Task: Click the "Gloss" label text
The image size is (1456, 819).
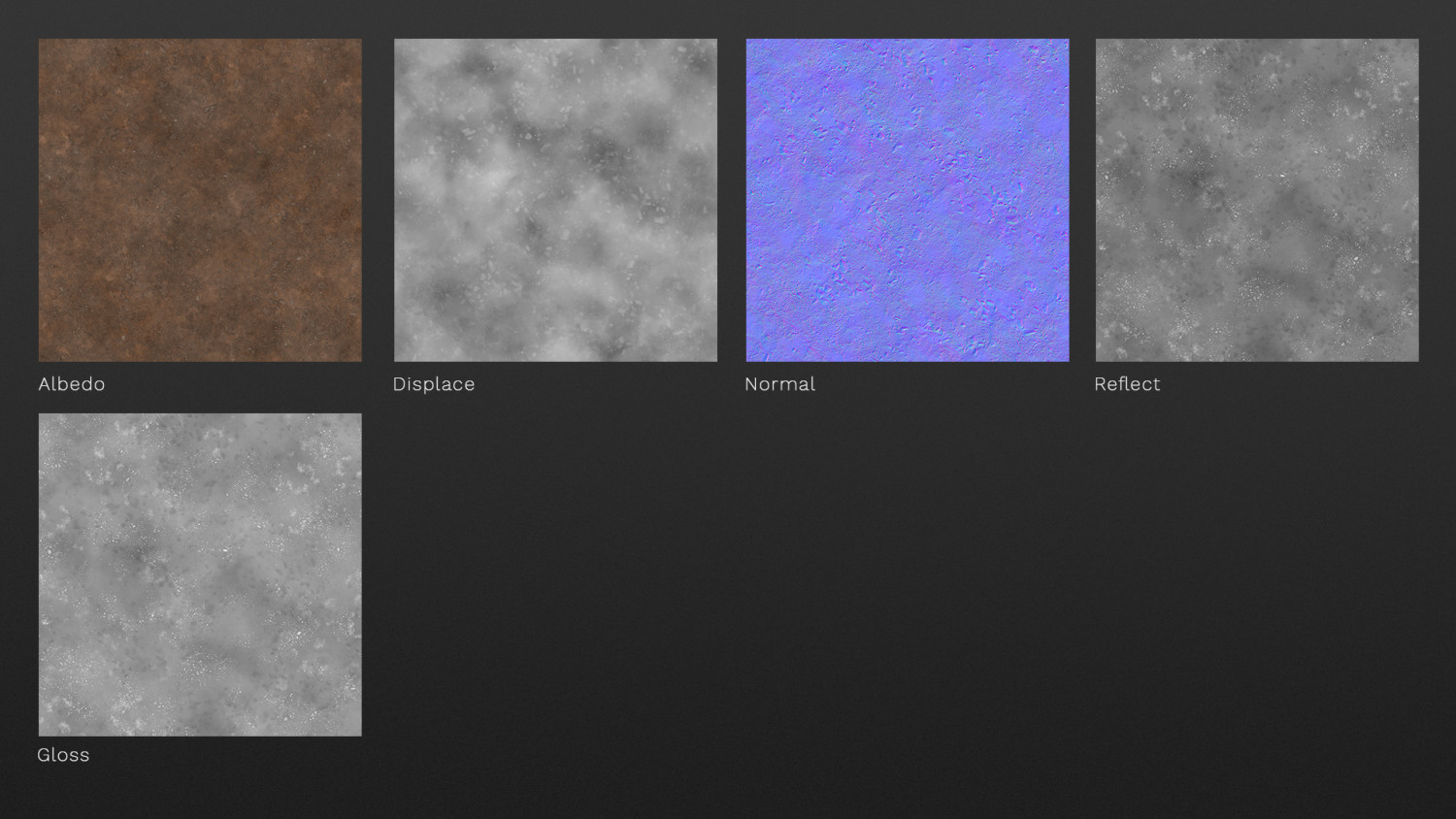Action: [63, 755]
